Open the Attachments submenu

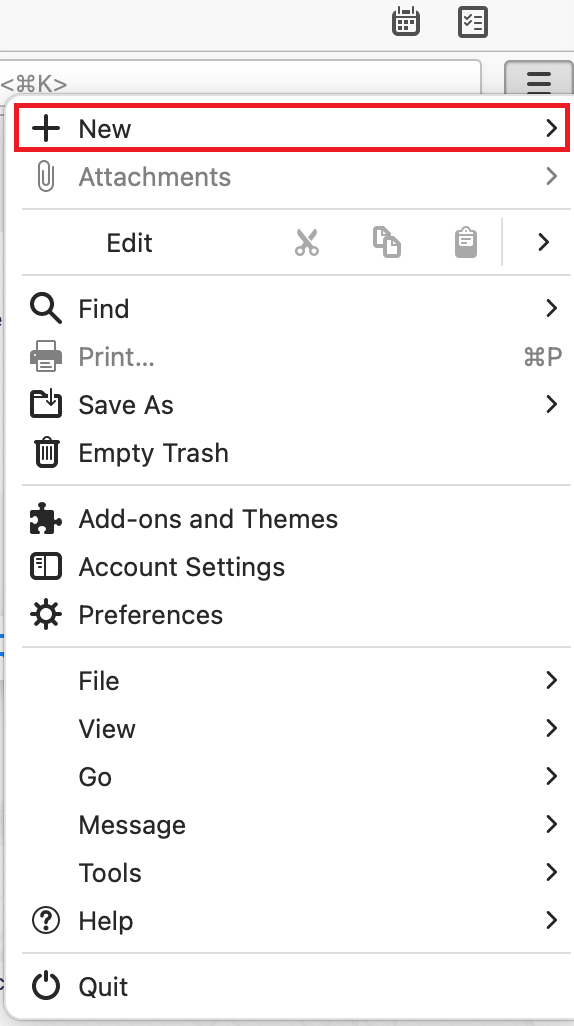(292, 177)
